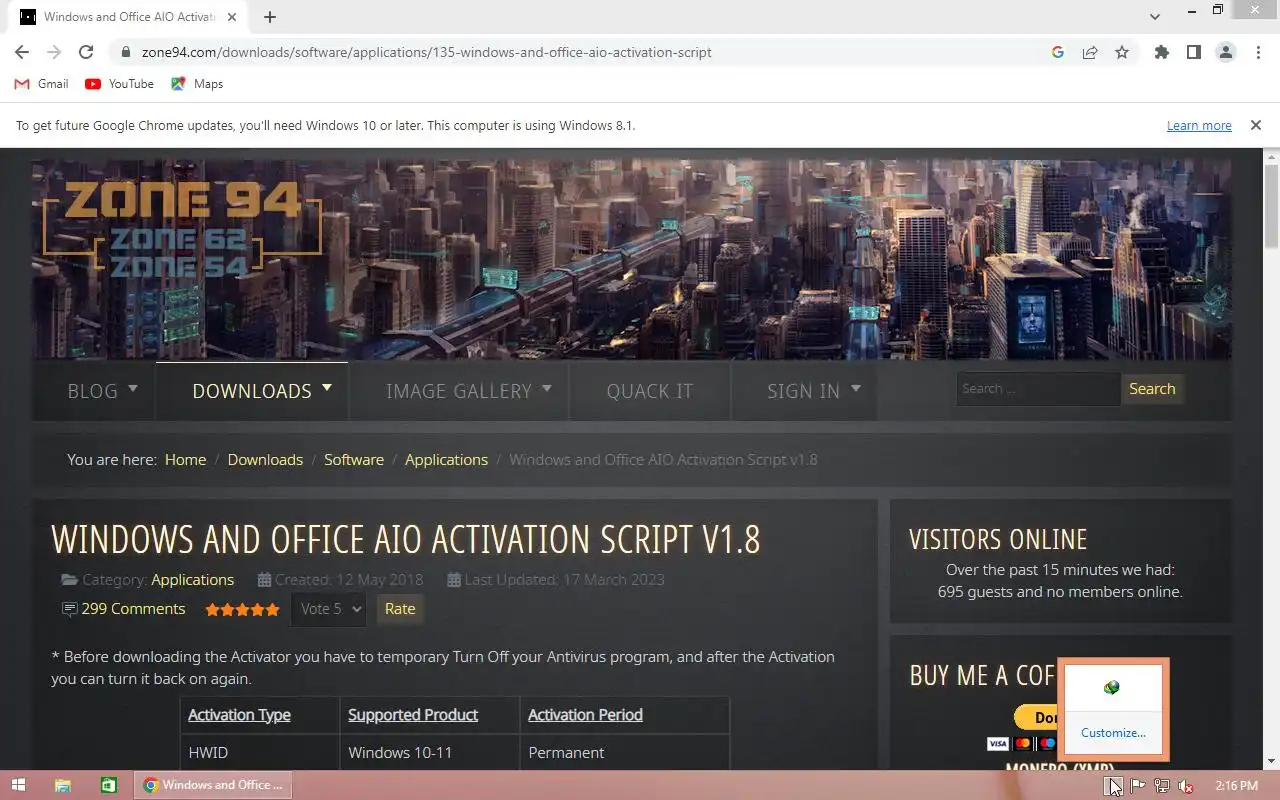
Task: Open the Maps bookmark
Action: (x=197, y=84)
